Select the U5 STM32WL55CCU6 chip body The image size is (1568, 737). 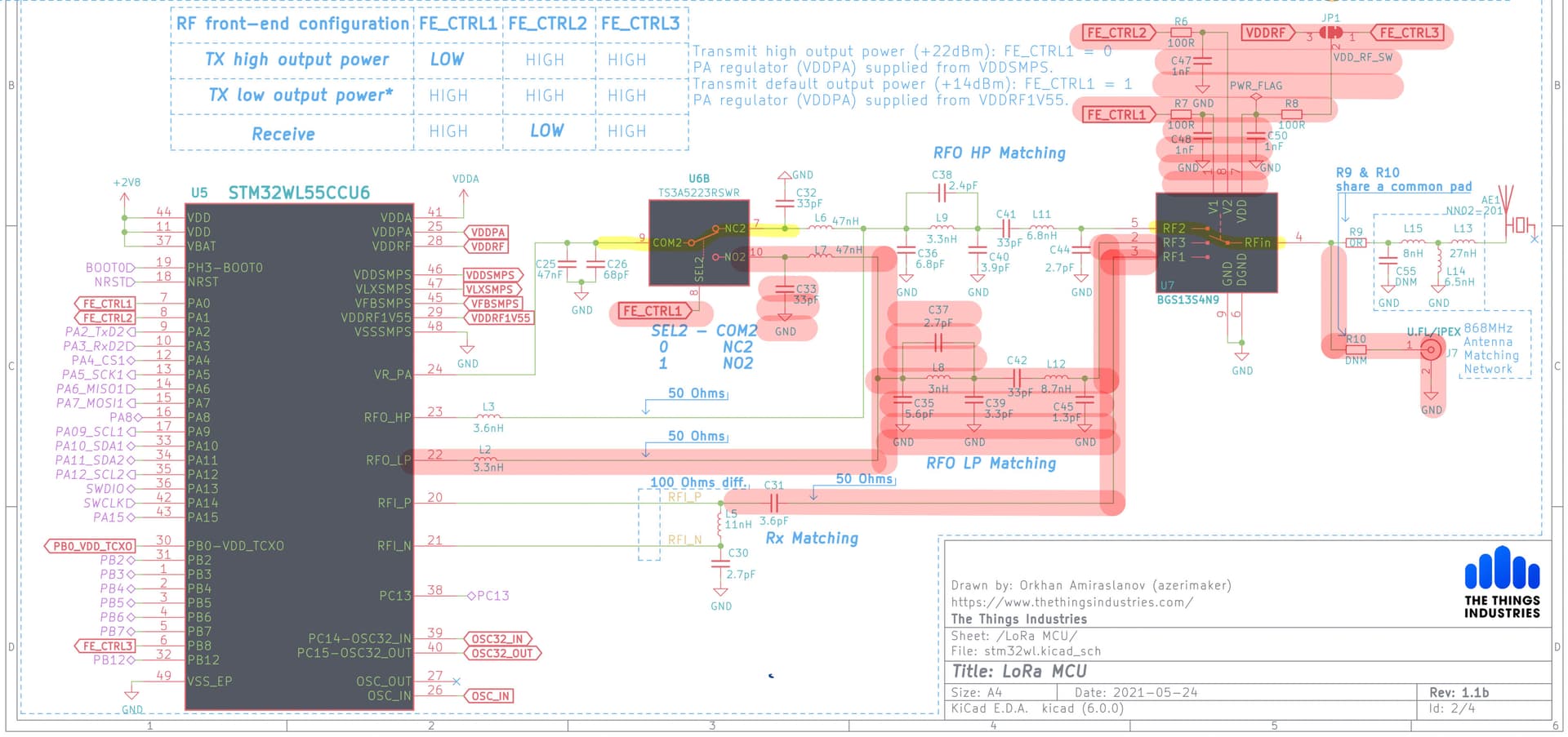pos(299,456)
